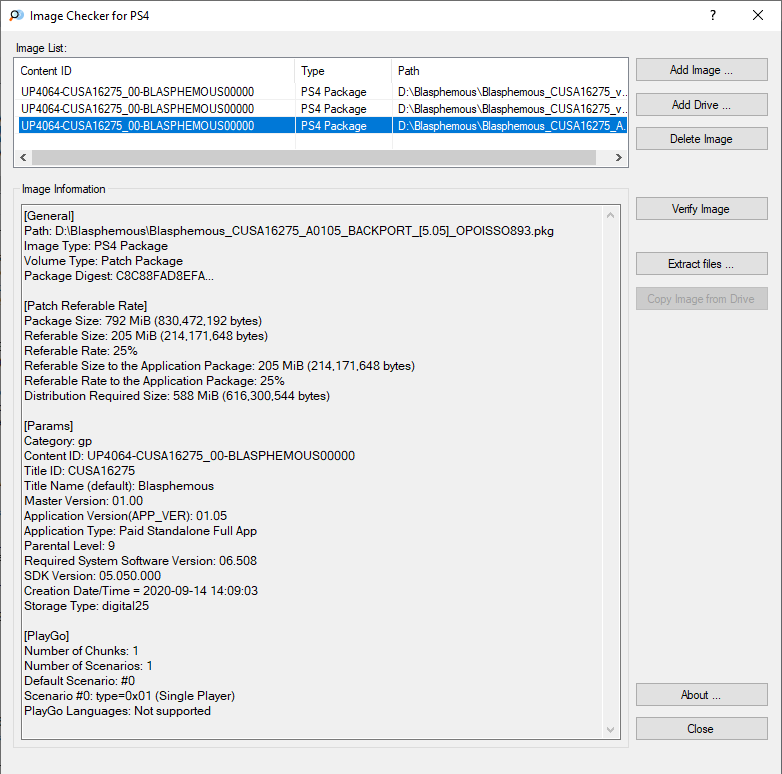Image resolution: width=782 pixels, height=774 pixels.
Task: Delete the selected image
Action: click(x=701, y=139)
